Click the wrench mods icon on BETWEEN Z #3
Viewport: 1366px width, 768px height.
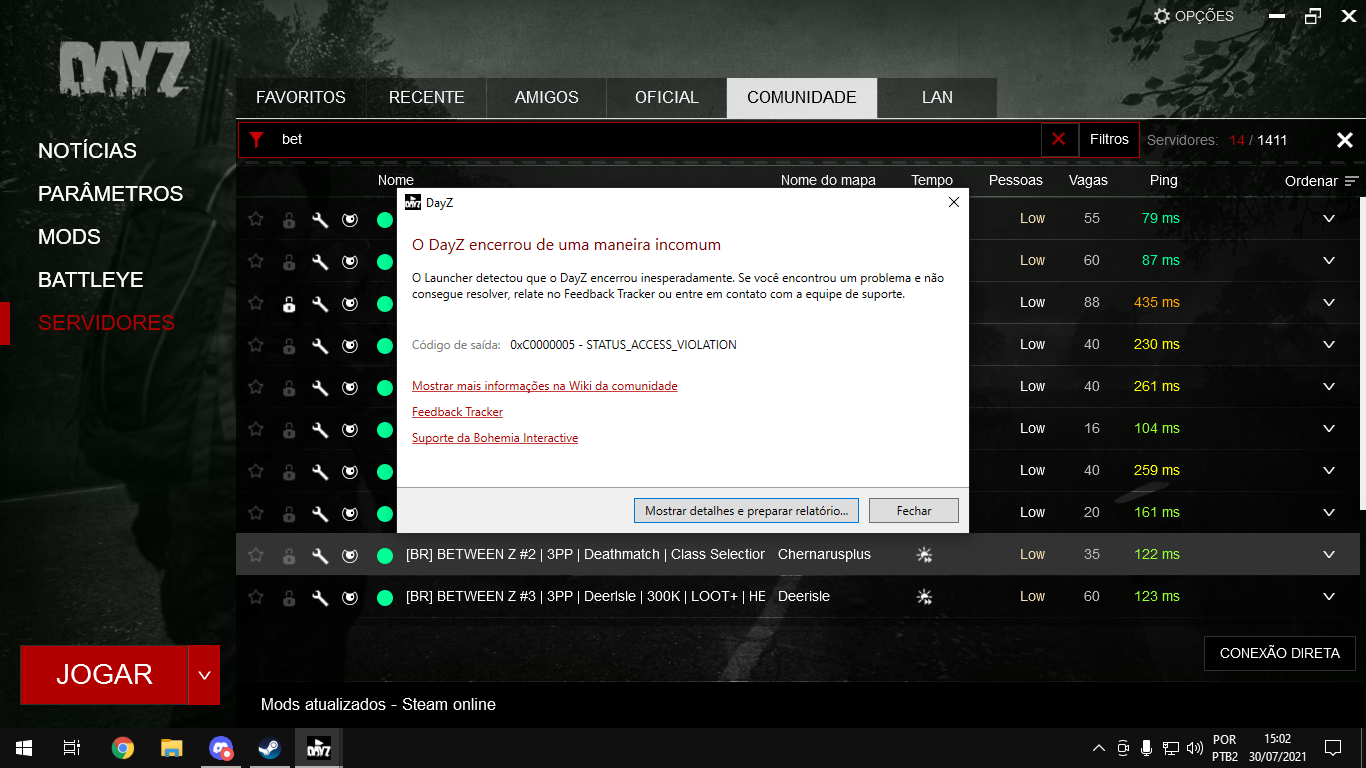pyautogui.click(x=320, y=597)
